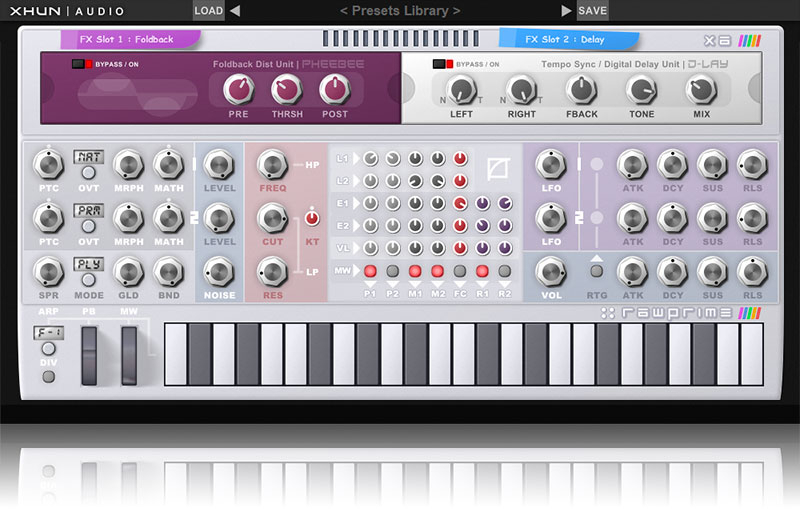Toggle the RTG retrigger button
800x509 pixels.
click(595, 271)
